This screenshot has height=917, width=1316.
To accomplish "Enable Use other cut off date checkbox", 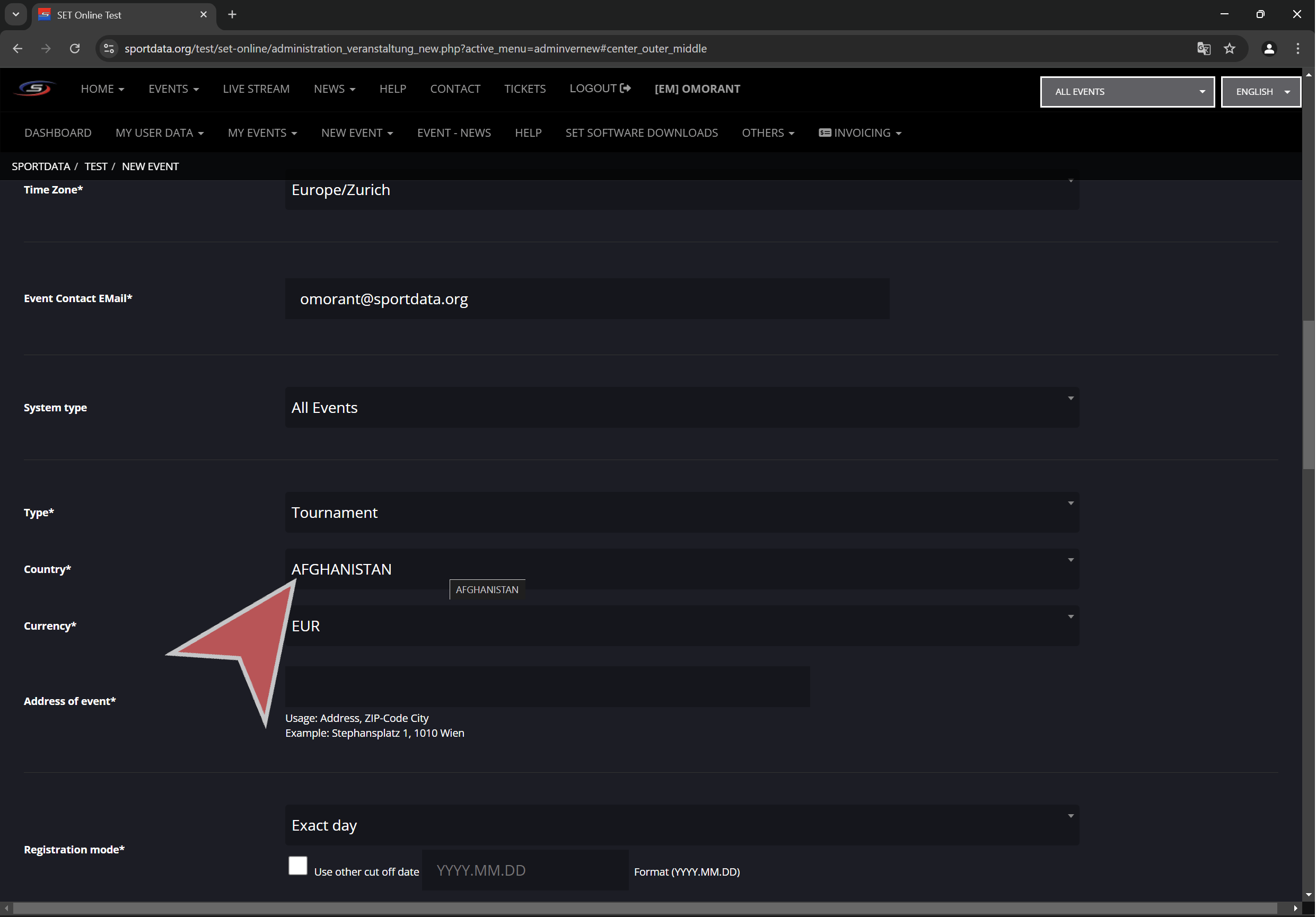I will click(x=297, y=866).
